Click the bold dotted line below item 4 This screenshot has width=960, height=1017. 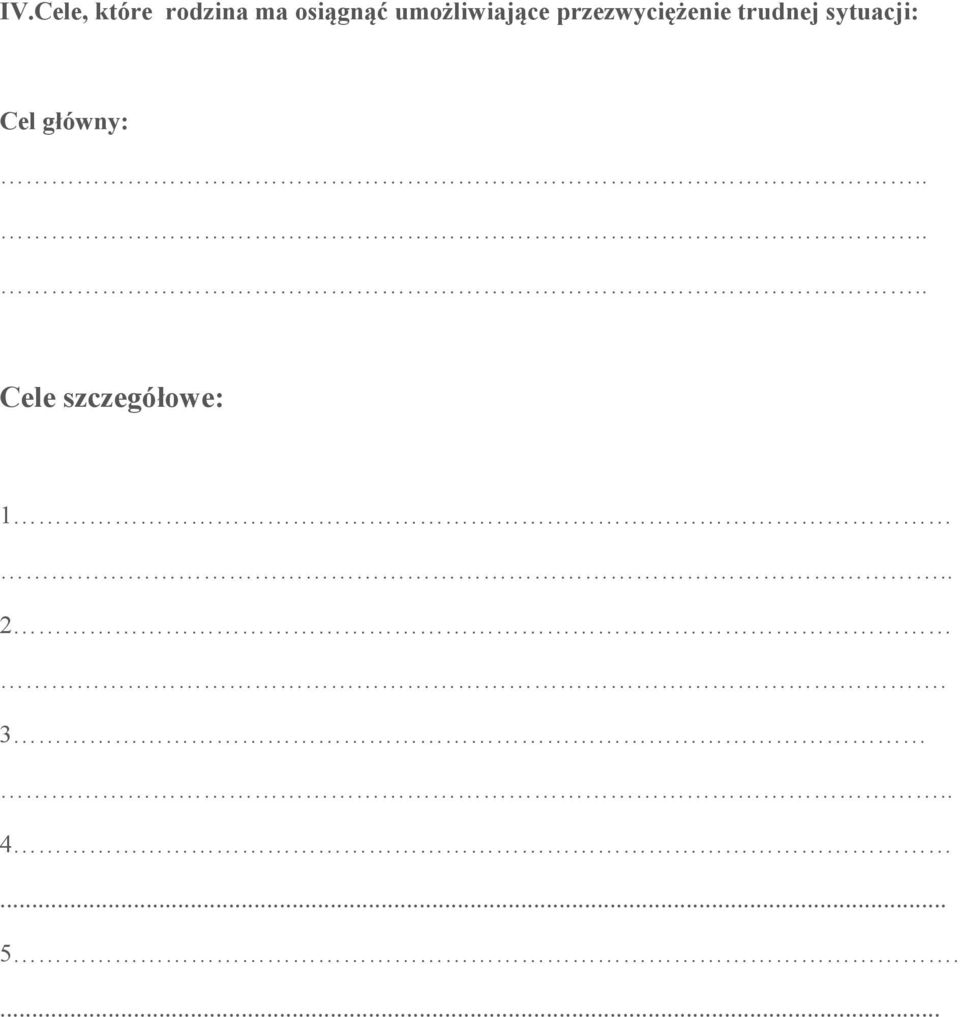(x=473, y=904)
